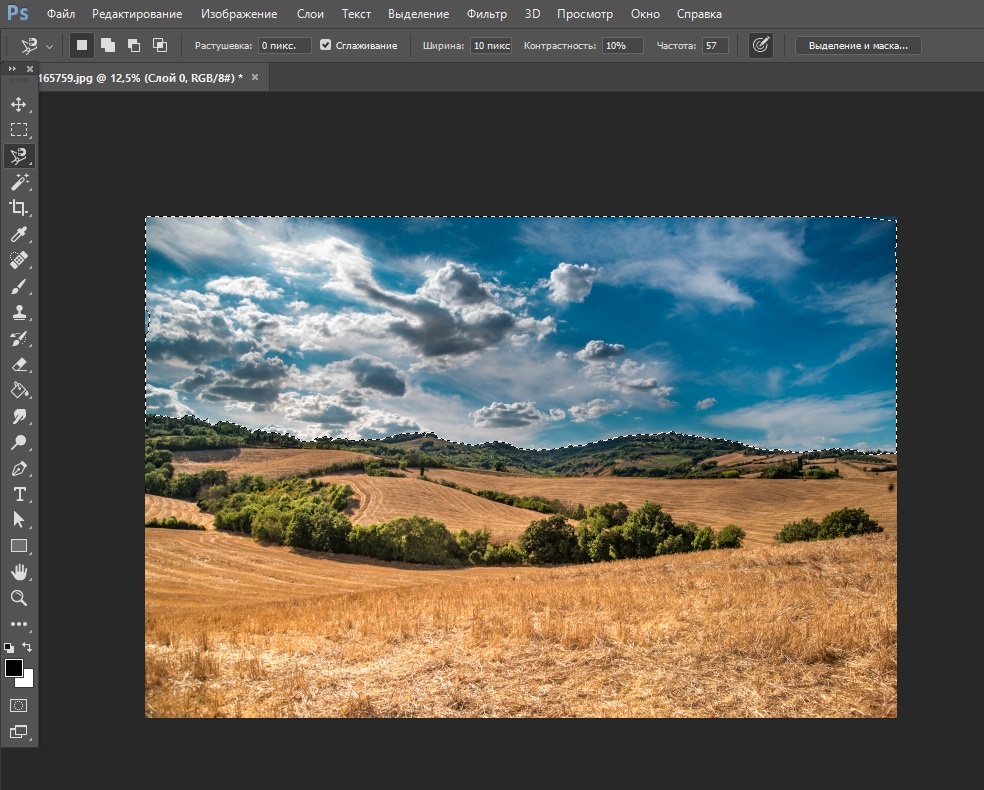The width and height of the screenshot is (984, 790).
Task: Toggle the Сглаживание checkbox
Action: pyautogui.click(x=326, y=46)
